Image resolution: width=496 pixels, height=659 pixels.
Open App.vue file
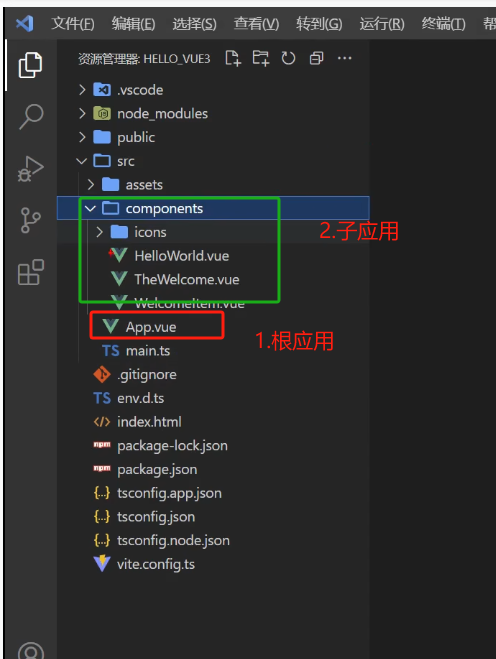151,327
